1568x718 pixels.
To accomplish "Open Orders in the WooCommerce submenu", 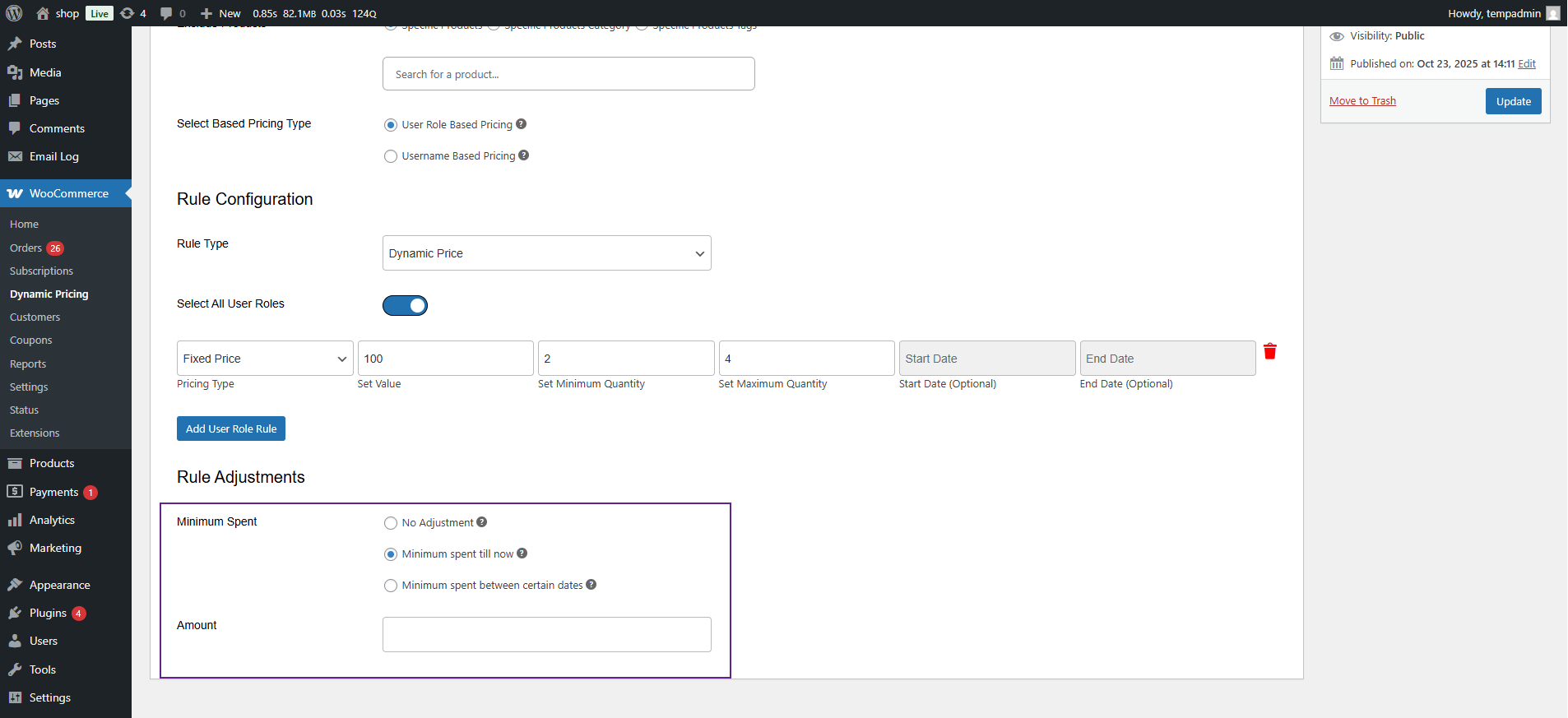I will coord(26,248).
